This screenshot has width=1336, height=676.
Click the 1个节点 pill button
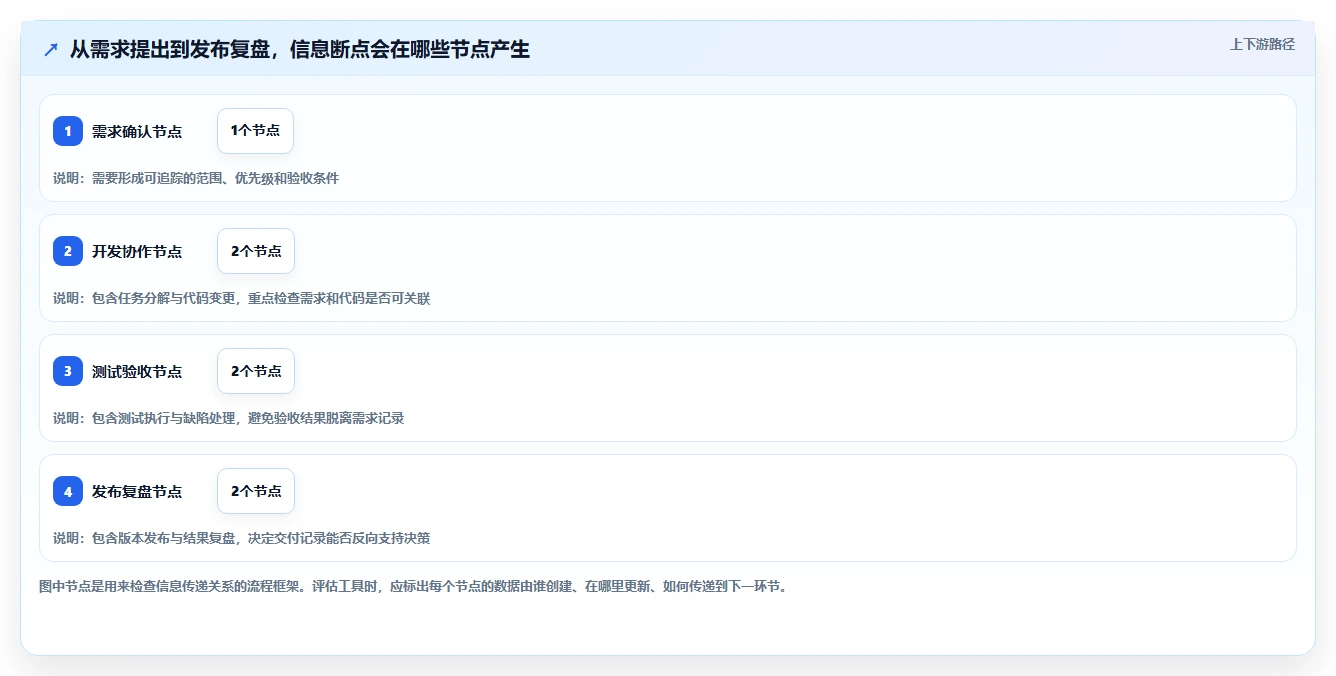[x=255, y=131]
